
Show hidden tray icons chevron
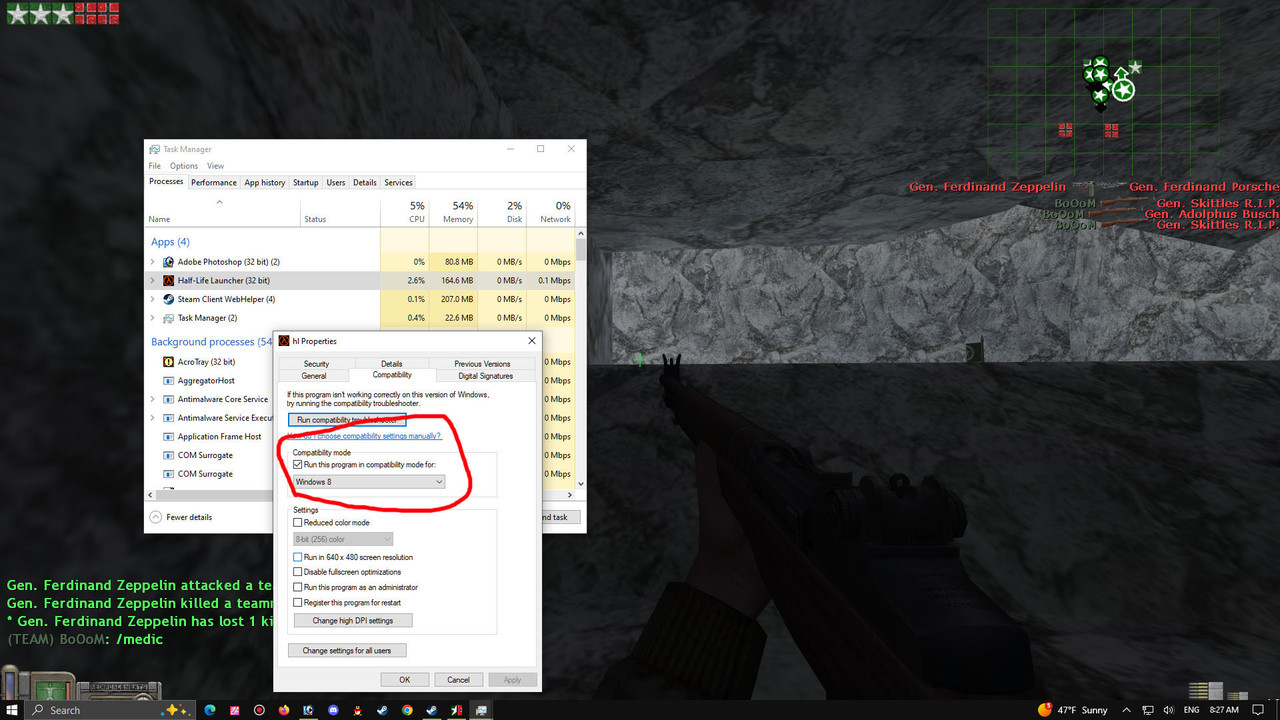(x=1126, y=710)
